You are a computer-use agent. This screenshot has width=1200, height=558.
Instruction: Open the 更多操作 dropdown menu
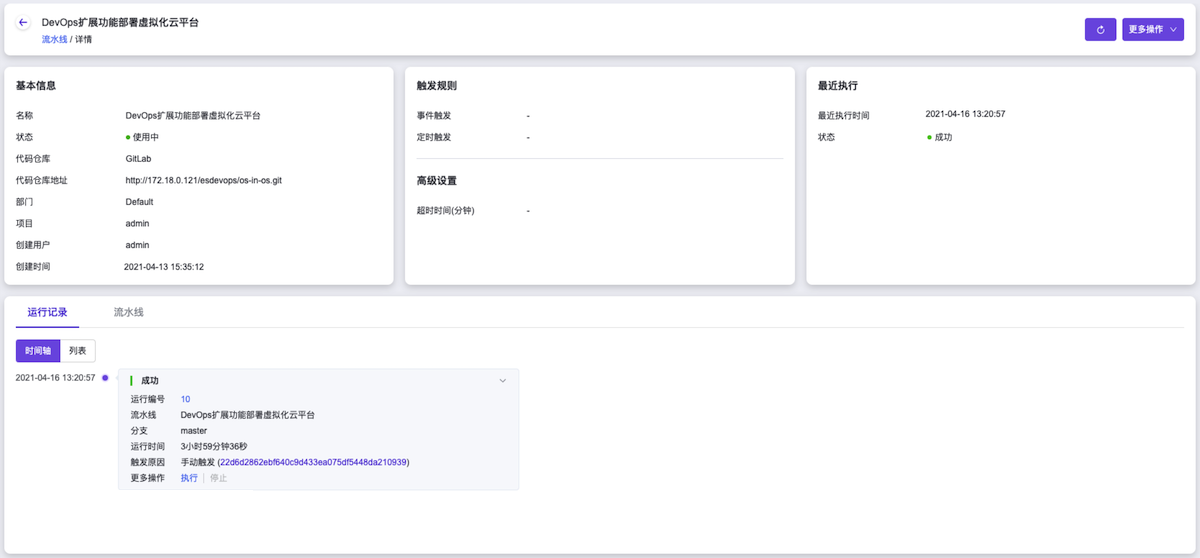click(x=1152, y=30)
